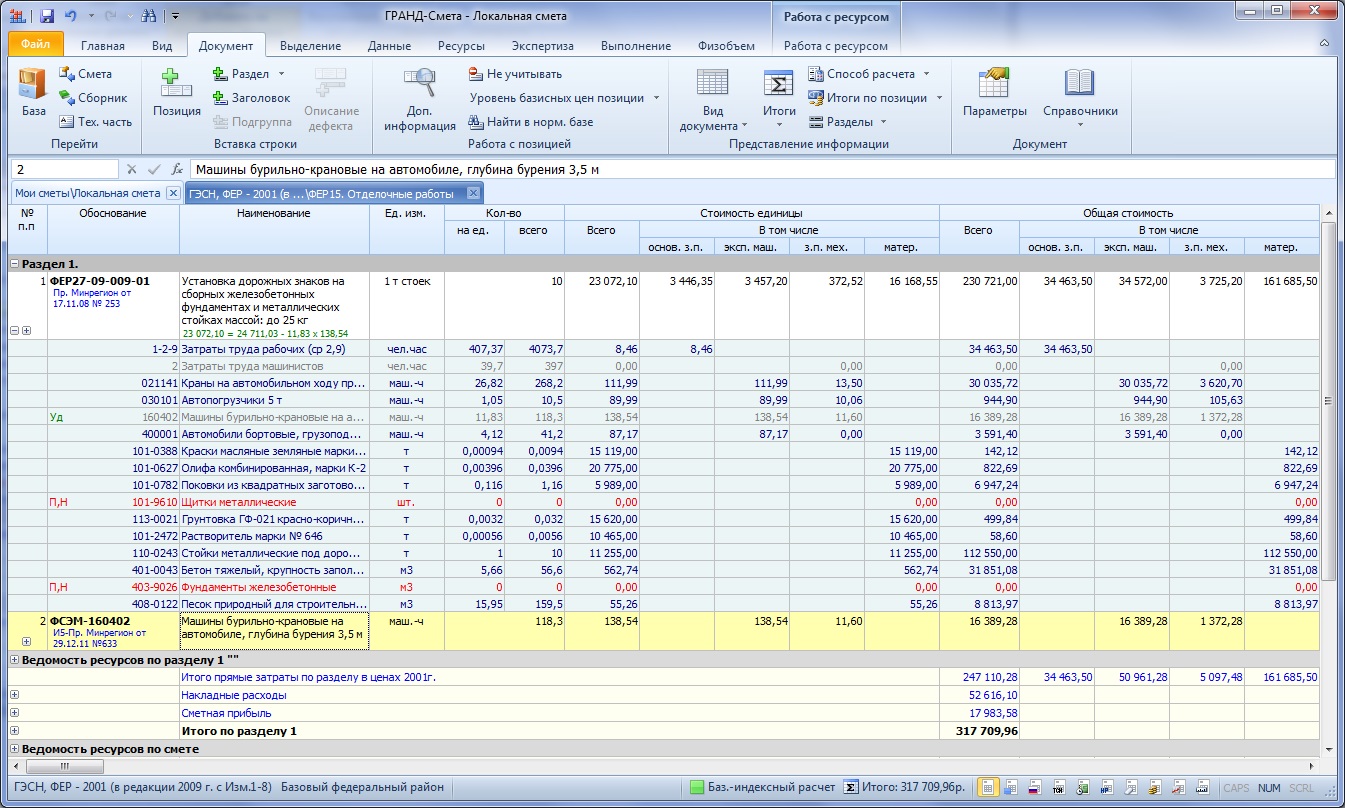Click the Итого по разделу 1 row

pyautogui.click(x=664, y=731)
